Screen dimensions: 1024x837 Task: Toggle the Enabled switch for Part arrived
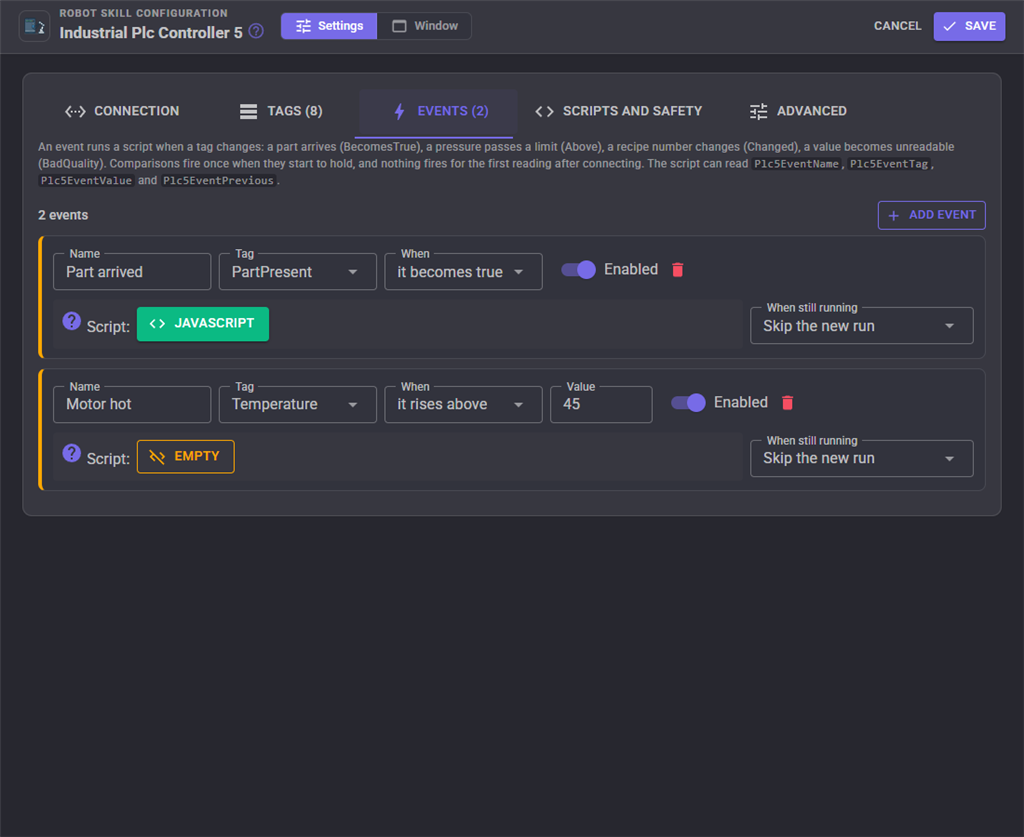pos(579,270)
